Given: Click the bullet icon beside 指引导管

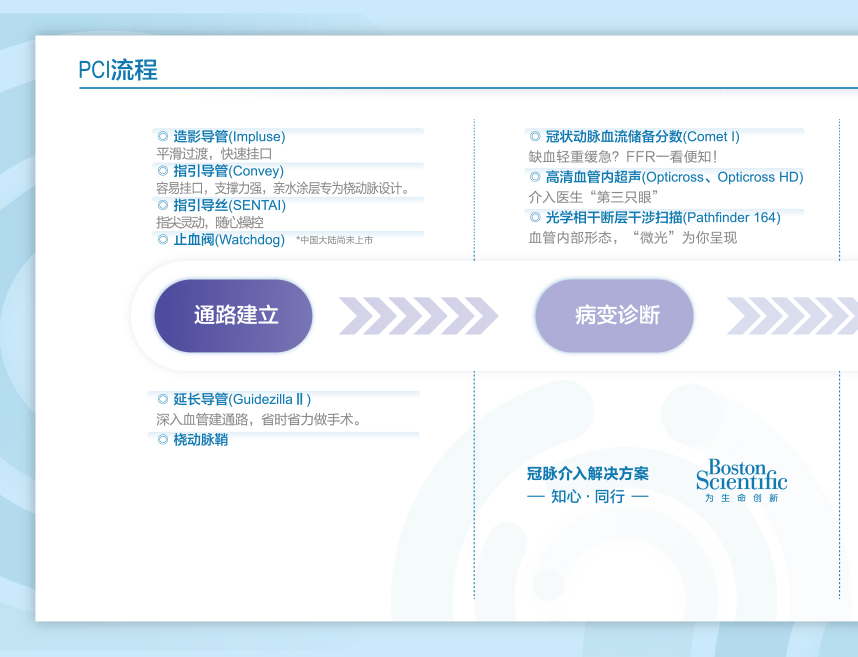Looking at the screenshot, I should tap(163, 171).
